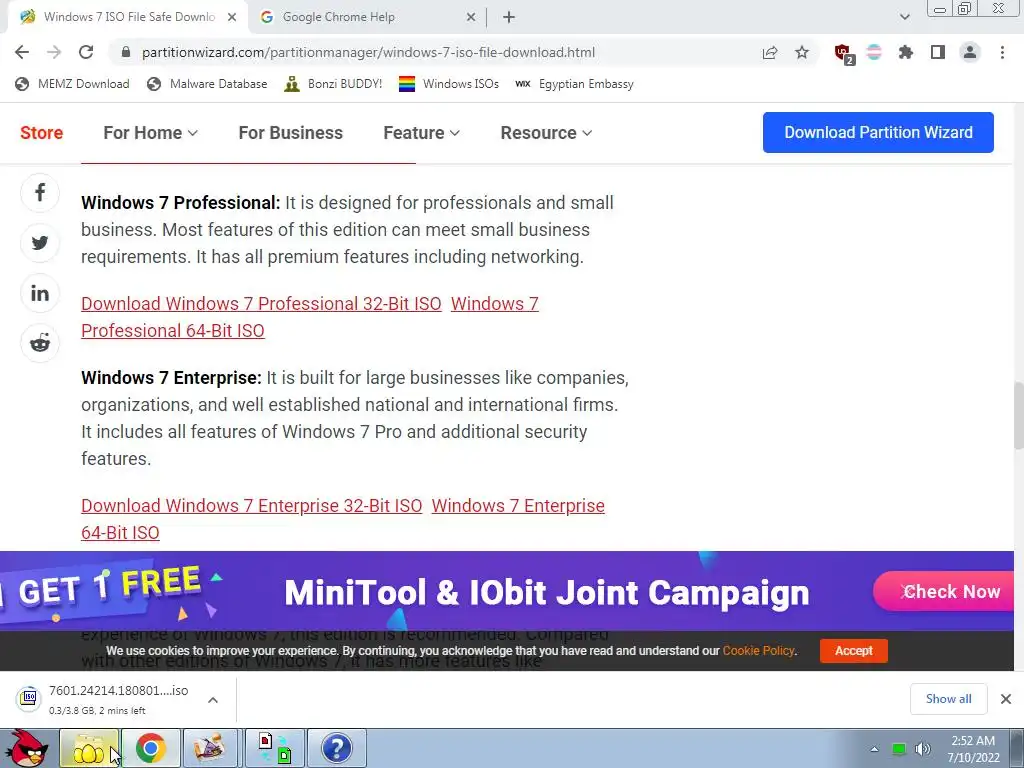Click the green network tray icon
Image resolution: width=1024 pixels, height=768 pixels.
[x=899, y=749]
